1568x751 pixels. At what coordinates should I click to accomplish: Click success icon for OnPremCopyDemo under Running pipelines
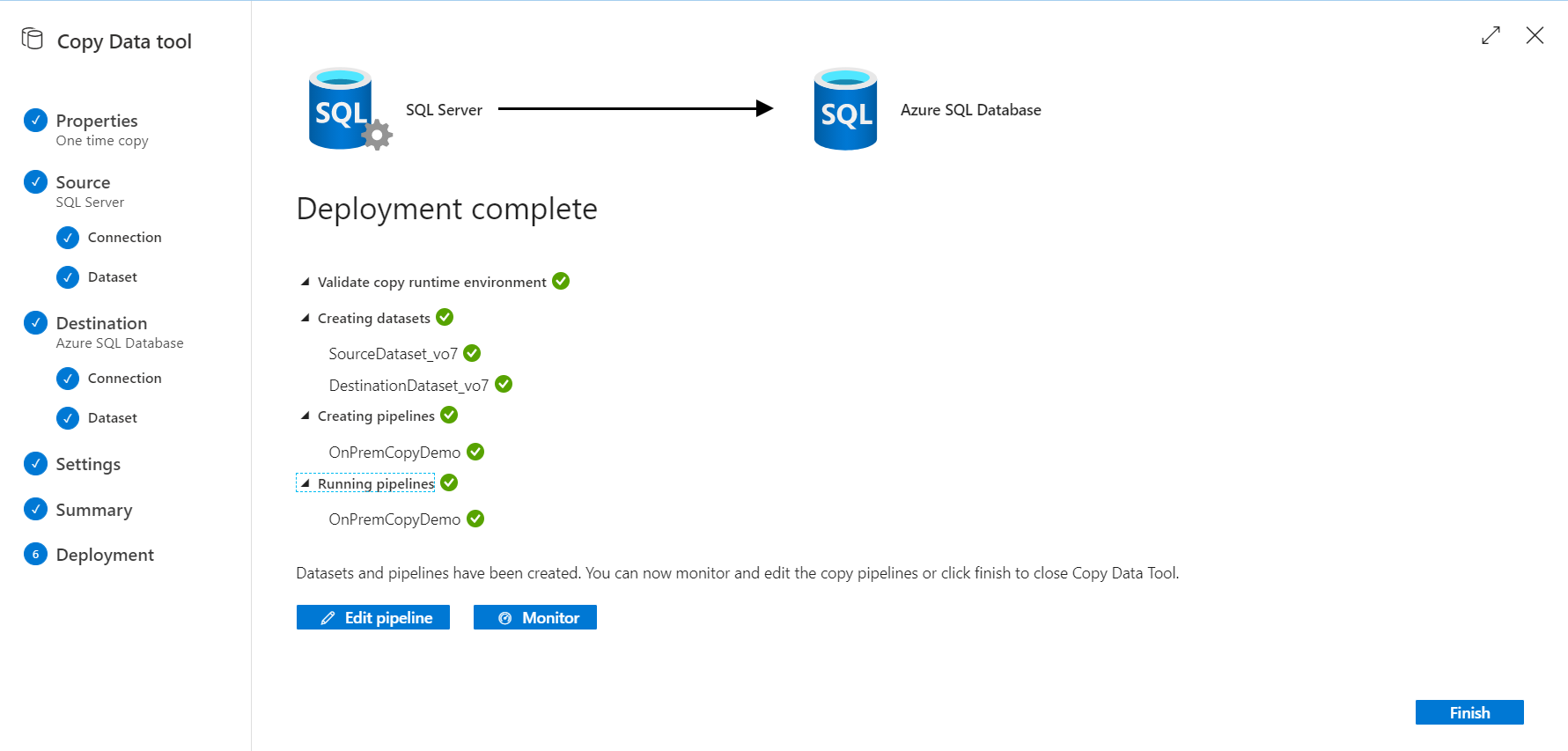coord(475,519)
